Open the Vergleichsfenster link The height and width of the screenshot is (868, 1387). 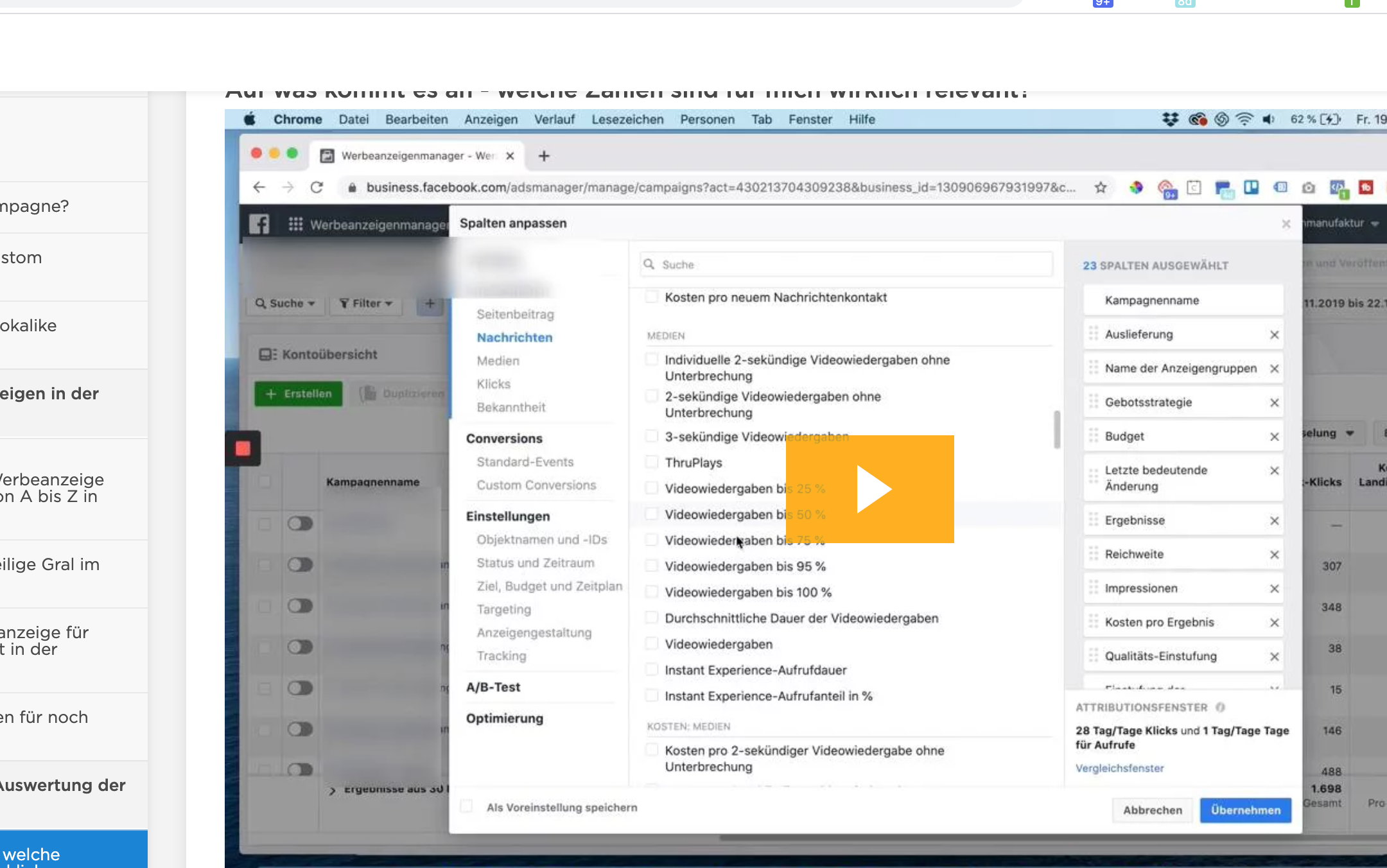(x=1119, y=768)
